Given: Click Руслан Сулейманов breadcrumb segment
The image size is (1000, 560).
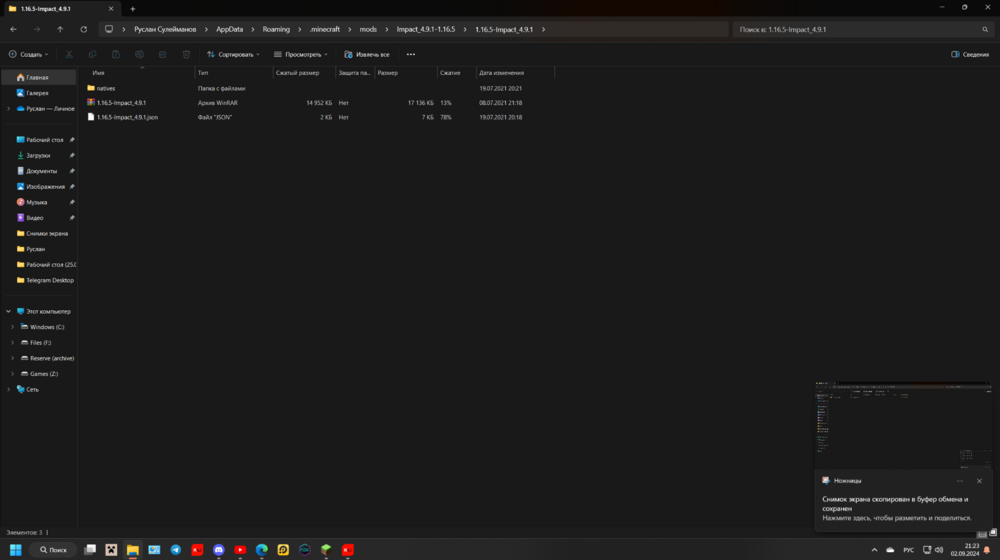Looking at the screenshot, I should (165, 29).
